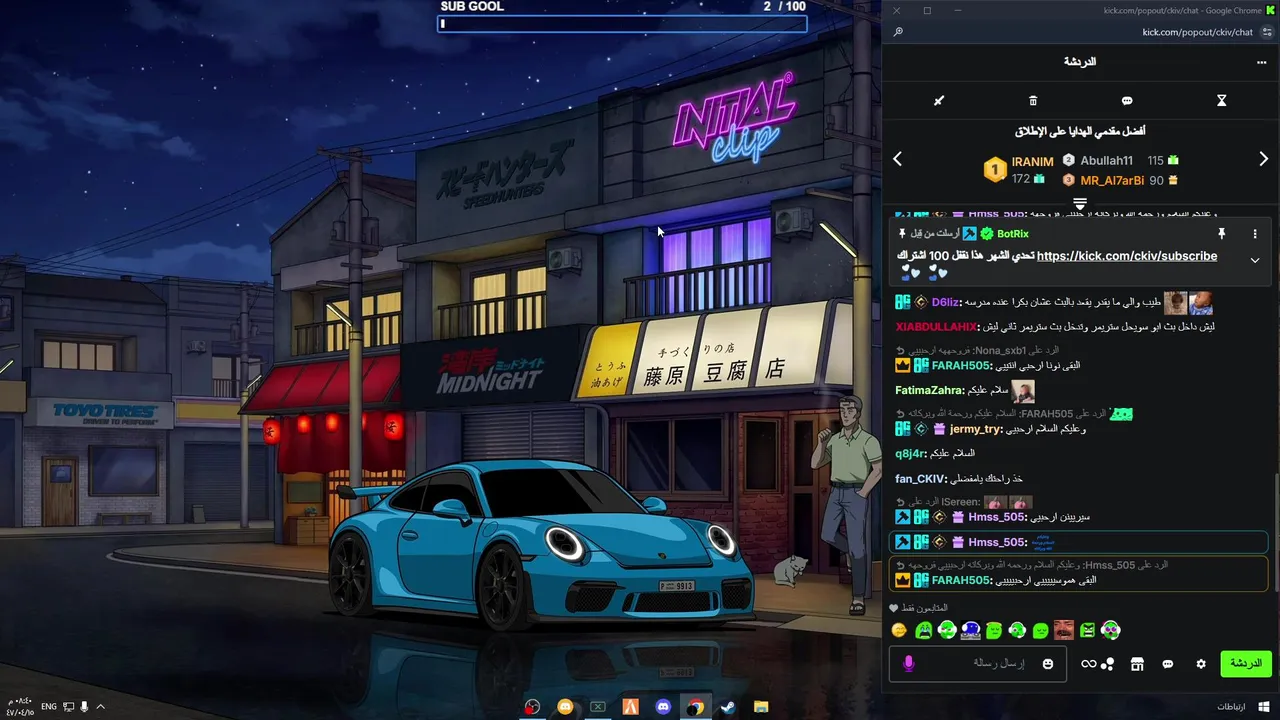The image size is (1280, 720).
Task: Open Discord from the taskbar
Action: pyautogui.click(x=663, y=707)
